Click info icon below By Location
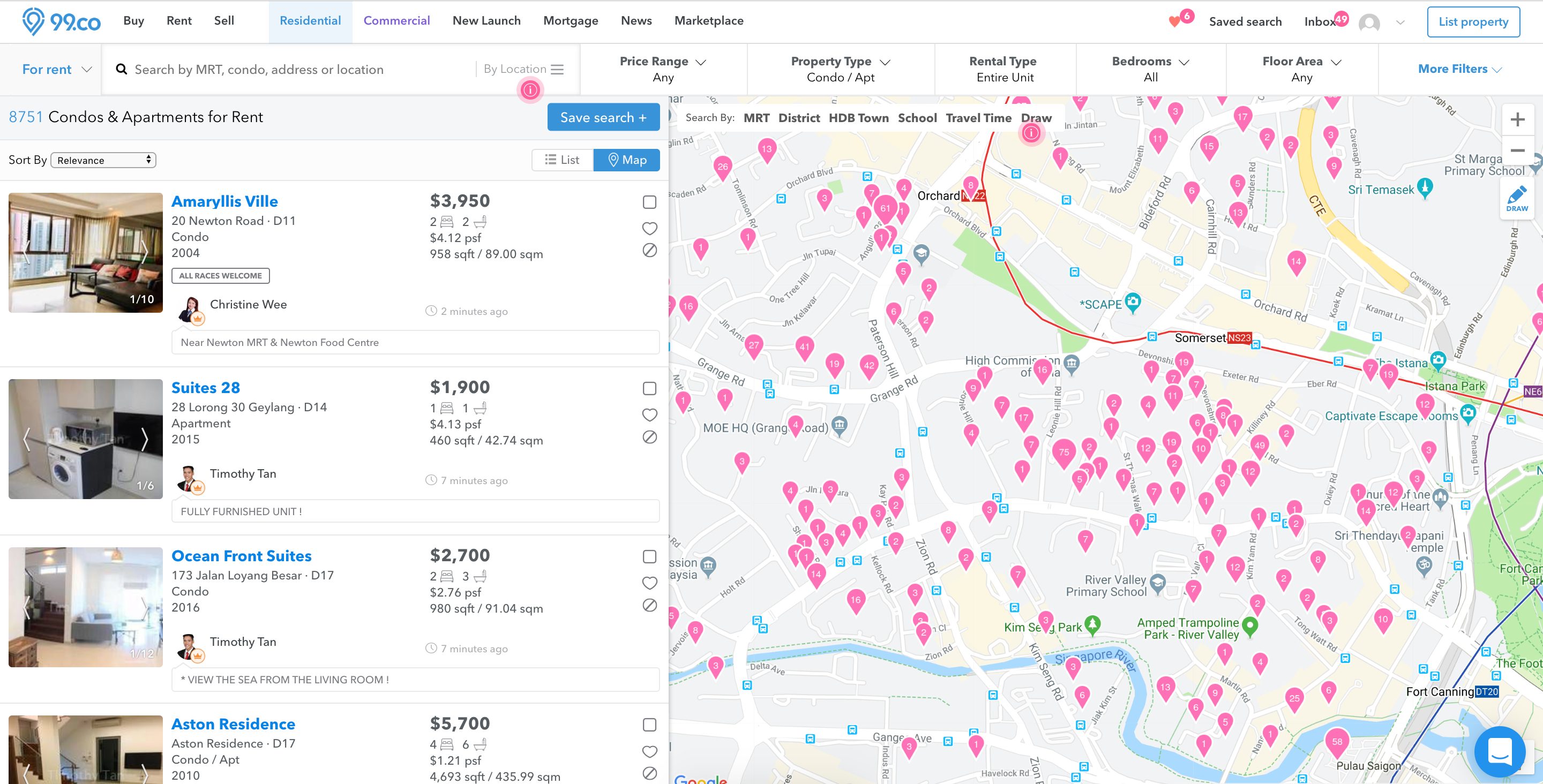 [x=530, y=90]
